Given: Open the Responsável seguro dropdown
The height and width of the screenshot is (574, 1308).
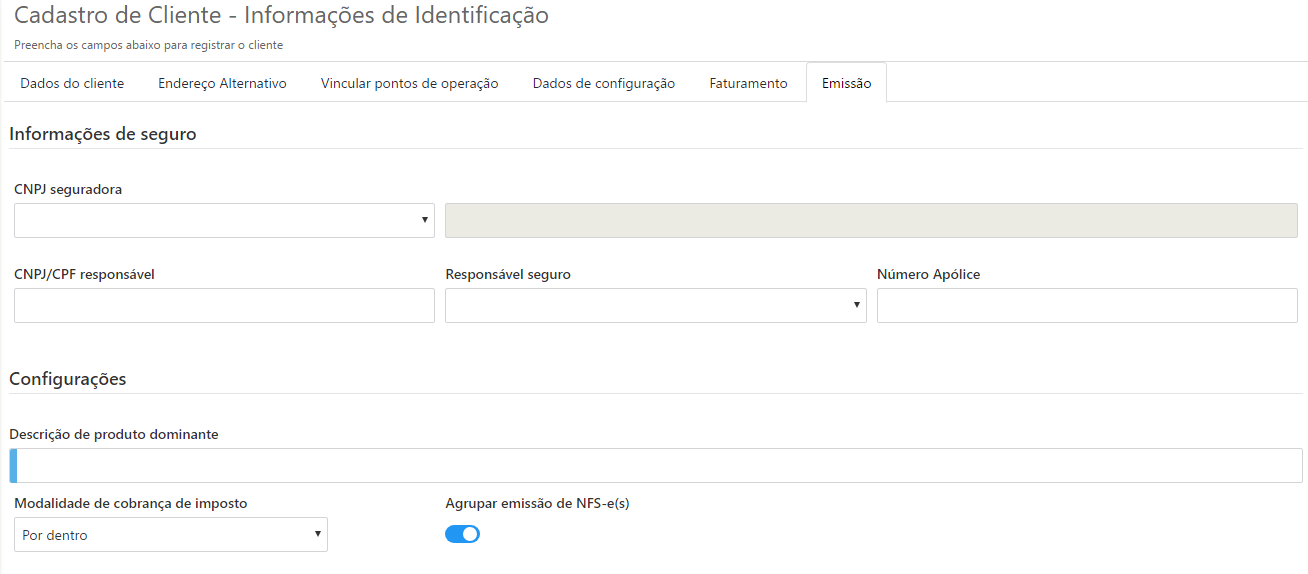Looking at the screenshot, I should pyautogui.click(x=655, y=306).
